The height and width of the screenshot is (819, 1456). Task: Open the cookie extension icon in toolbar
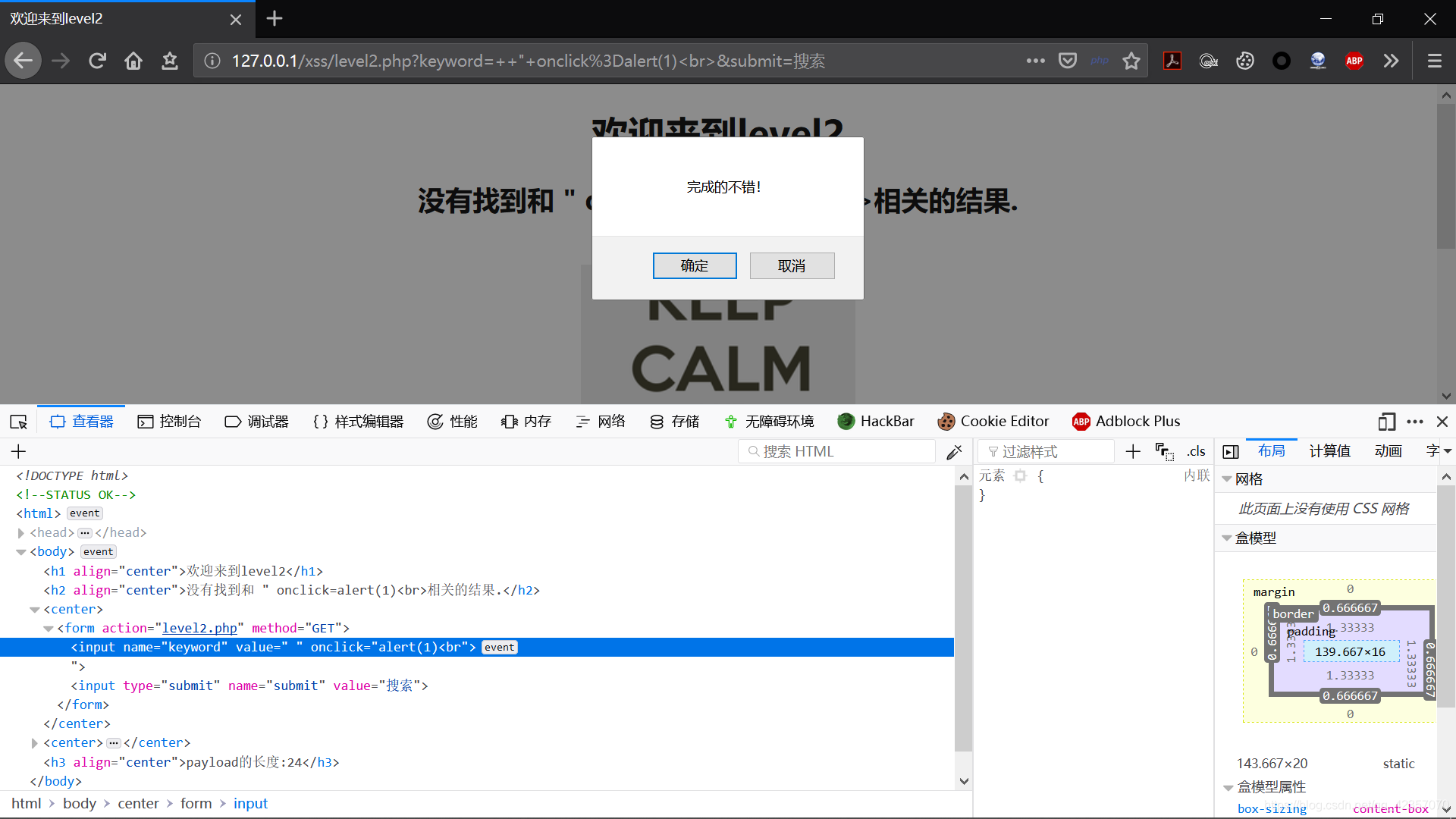pyautogui.click(x=1245, y=61)
